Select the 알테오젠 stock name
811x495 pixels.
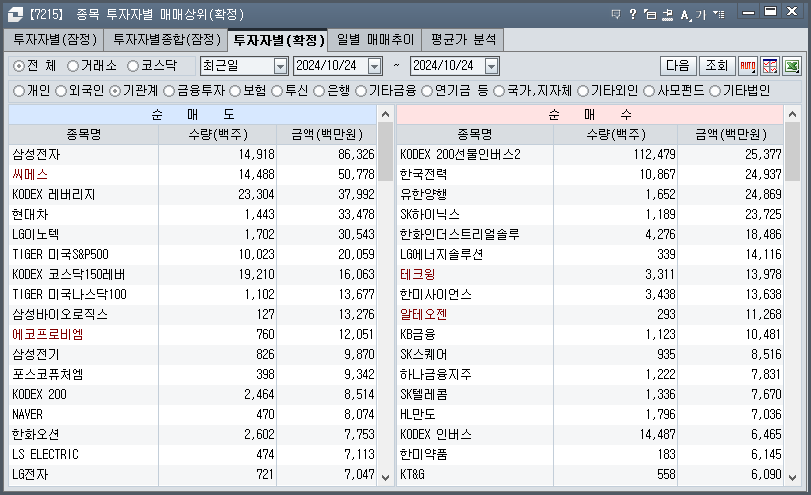[424, 314]
